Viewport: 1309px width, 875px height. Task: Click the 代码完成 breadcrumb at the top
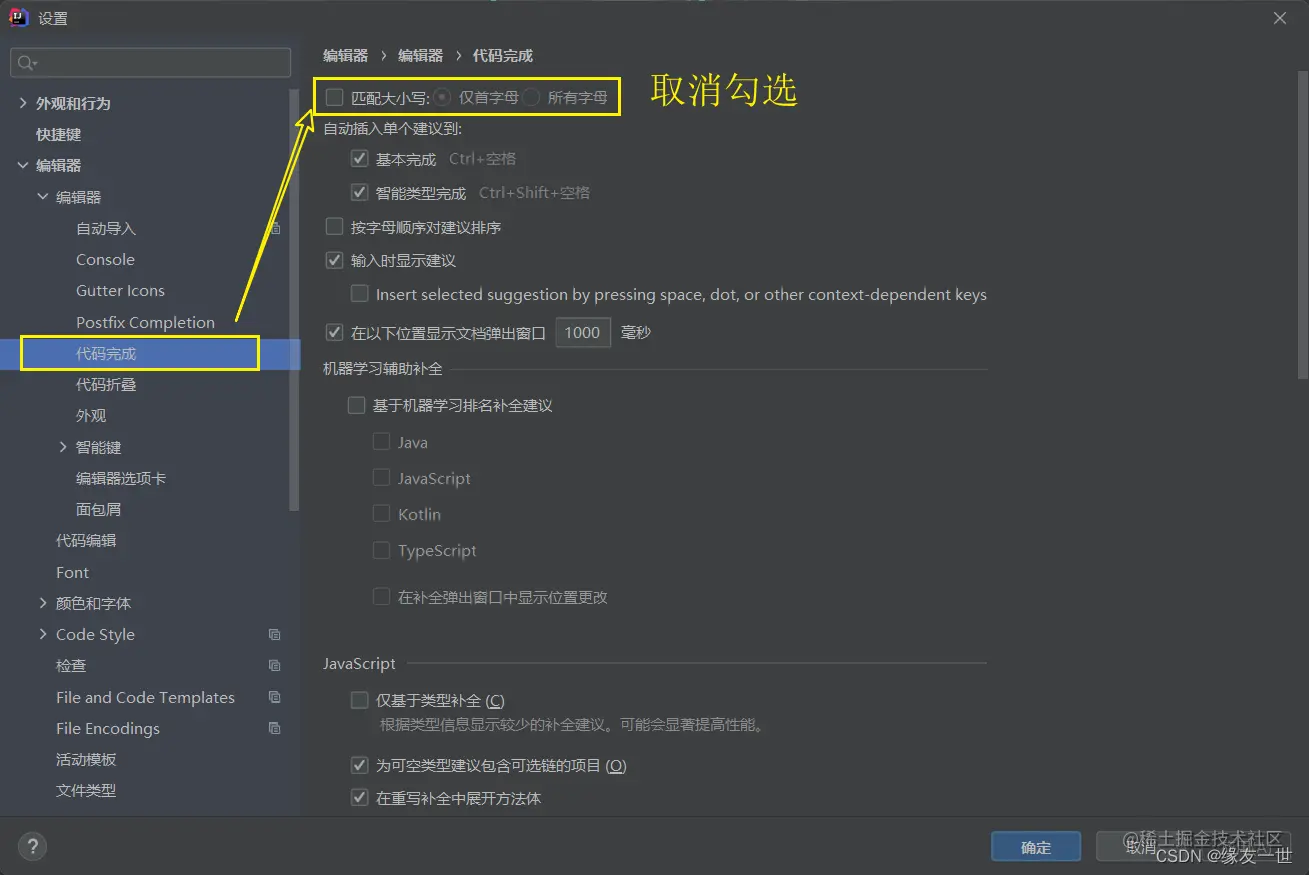[x=501, y=55]
